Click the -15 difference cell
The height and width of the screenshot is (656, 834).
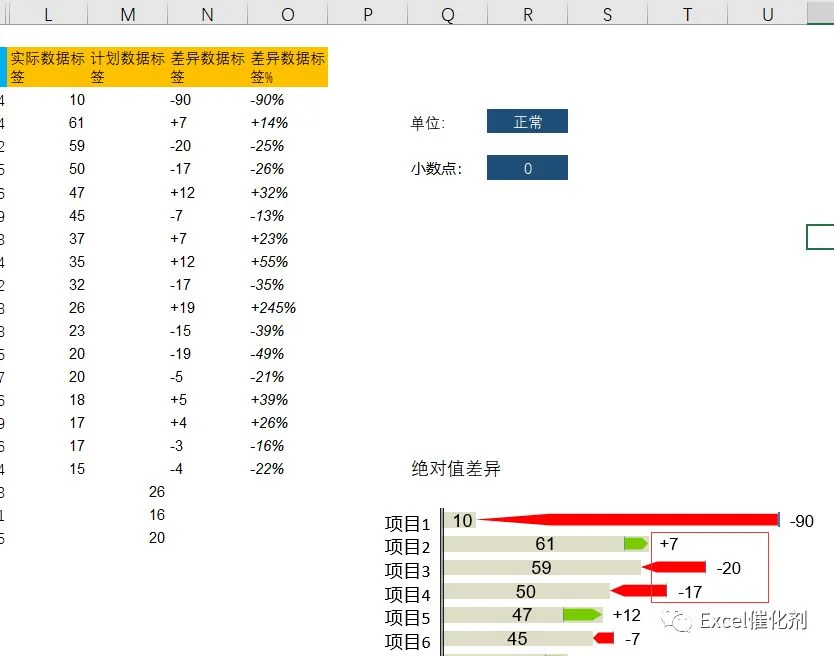pyautogui.click(x=207, y=331)
